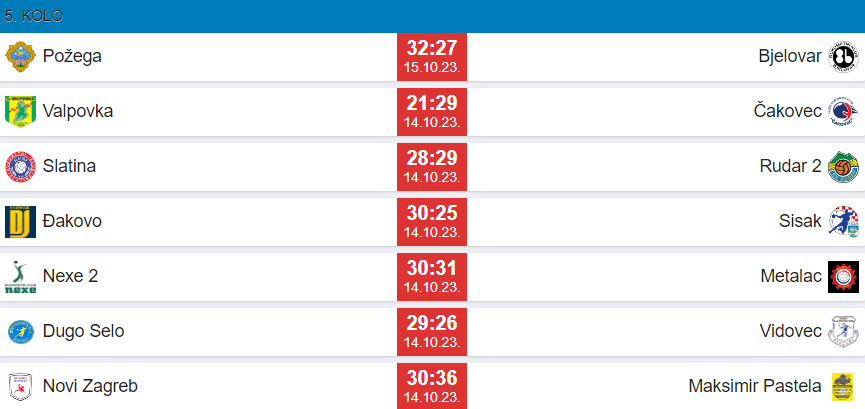Viewport: 865px width, 409px height.
Task: Click the Sisak handball club logo
Action: click(x=843, y=221)
